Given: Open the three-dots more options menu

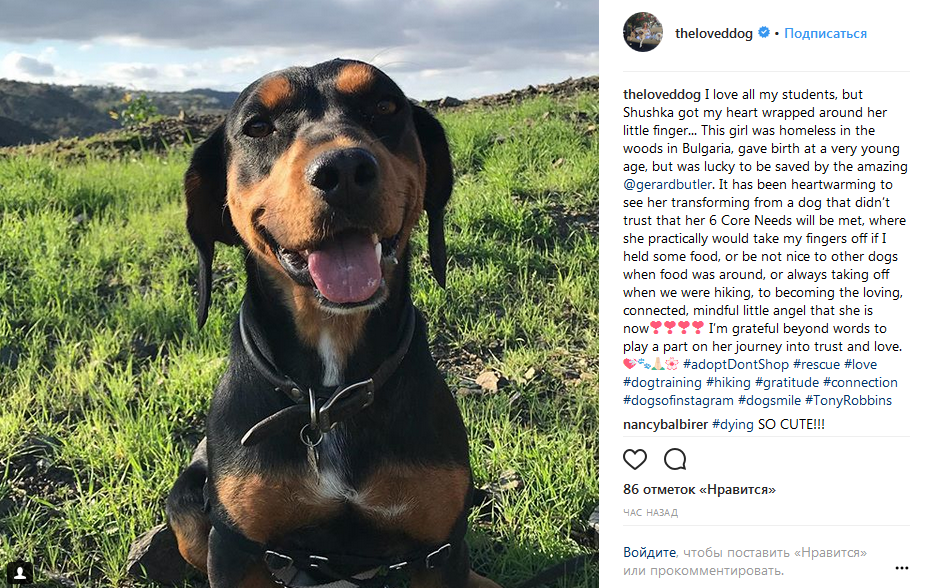Looking at the screenshot, I should coord(902,568).
